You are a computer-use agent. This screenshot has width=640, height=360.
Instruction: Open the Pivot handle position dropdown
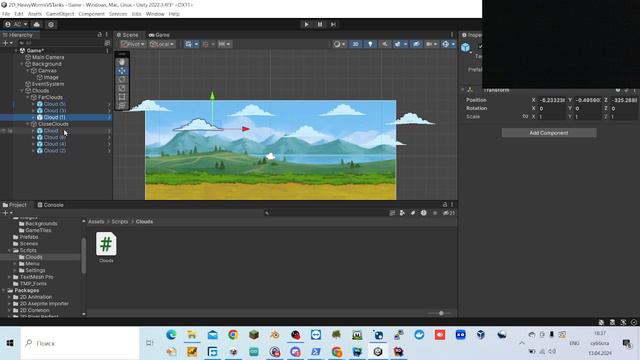pos(133,44)
